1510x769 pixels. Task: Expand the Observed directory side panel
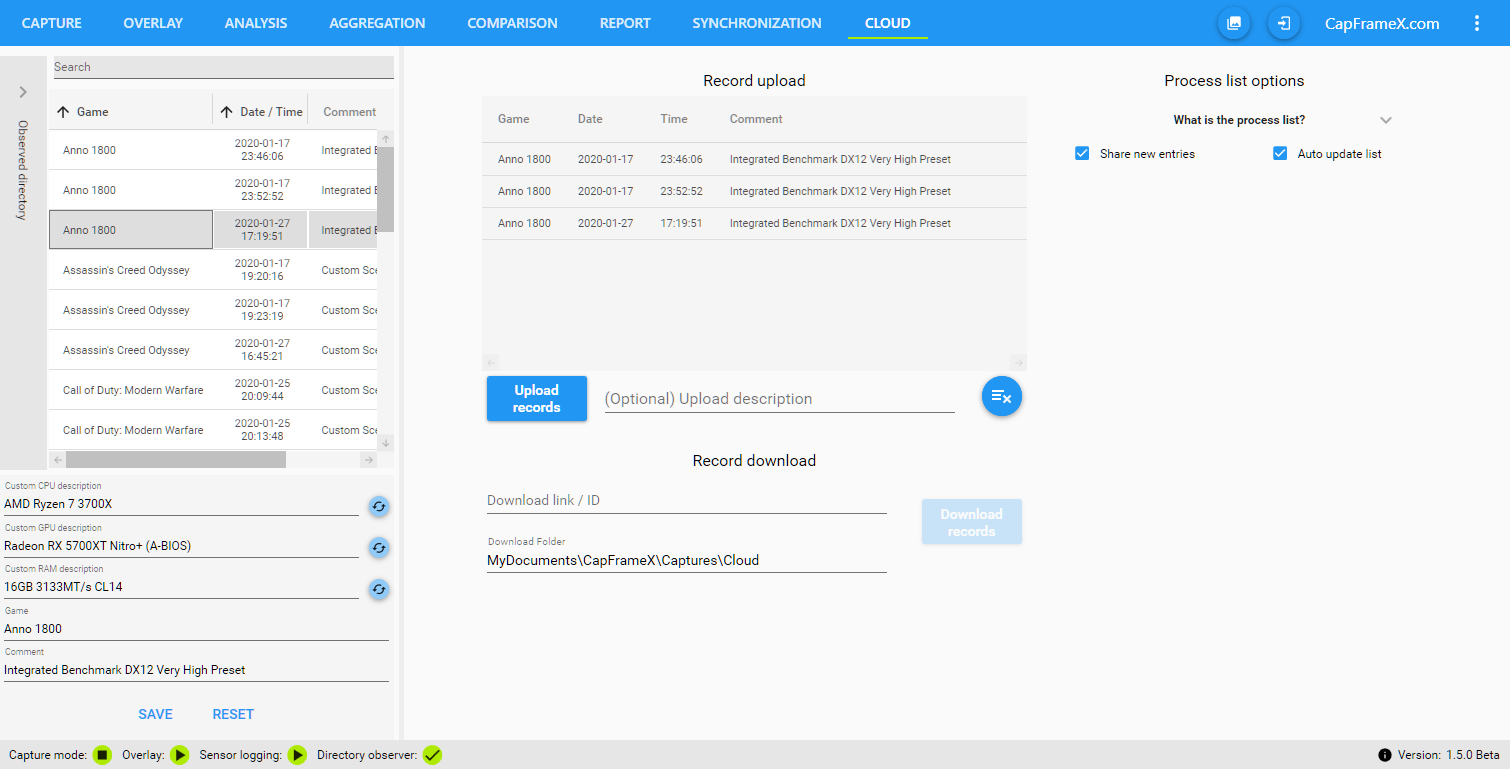click(x=23, y=92)
